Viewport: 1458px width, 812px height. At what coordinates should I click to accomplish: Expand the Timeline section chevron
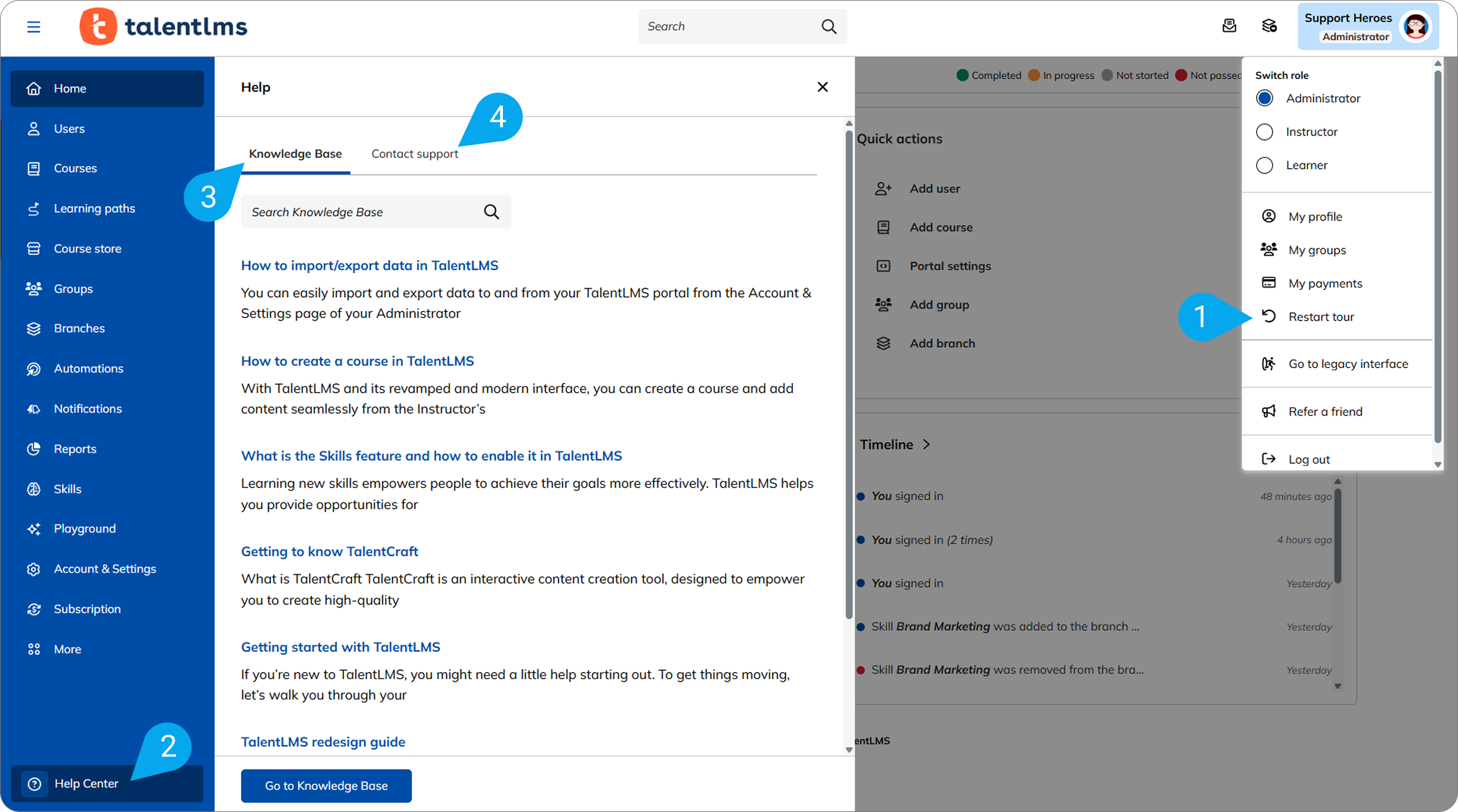pyautogui.click(x=927, y=445)
